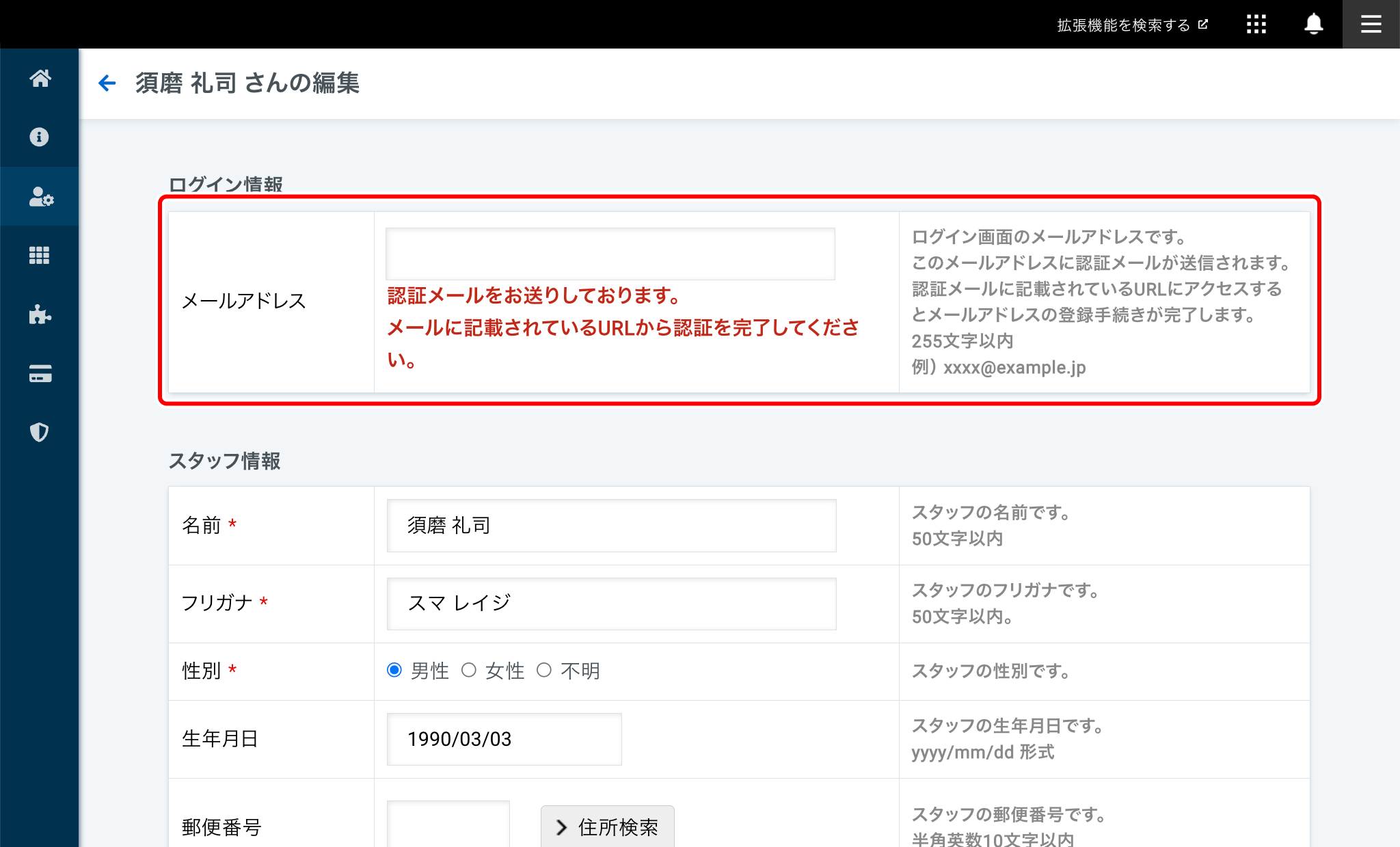Image resolution: width=1400 pixels, height=847 pixels.
Task: Open the hamburger menu in top right
Action: [x=1371, y=25]
